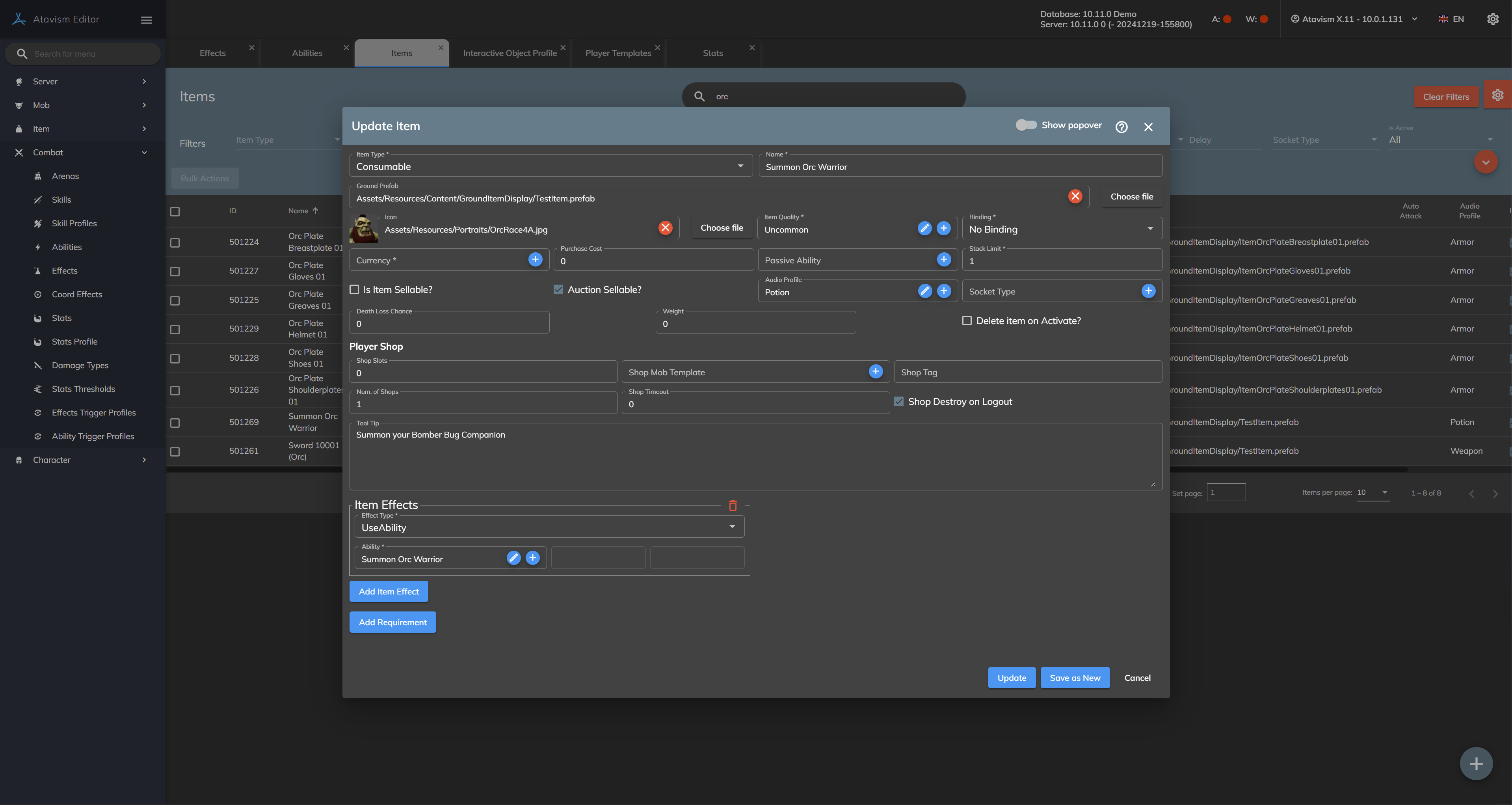Uncheck Shop Destroy on Logout

(x=898, y=402)
